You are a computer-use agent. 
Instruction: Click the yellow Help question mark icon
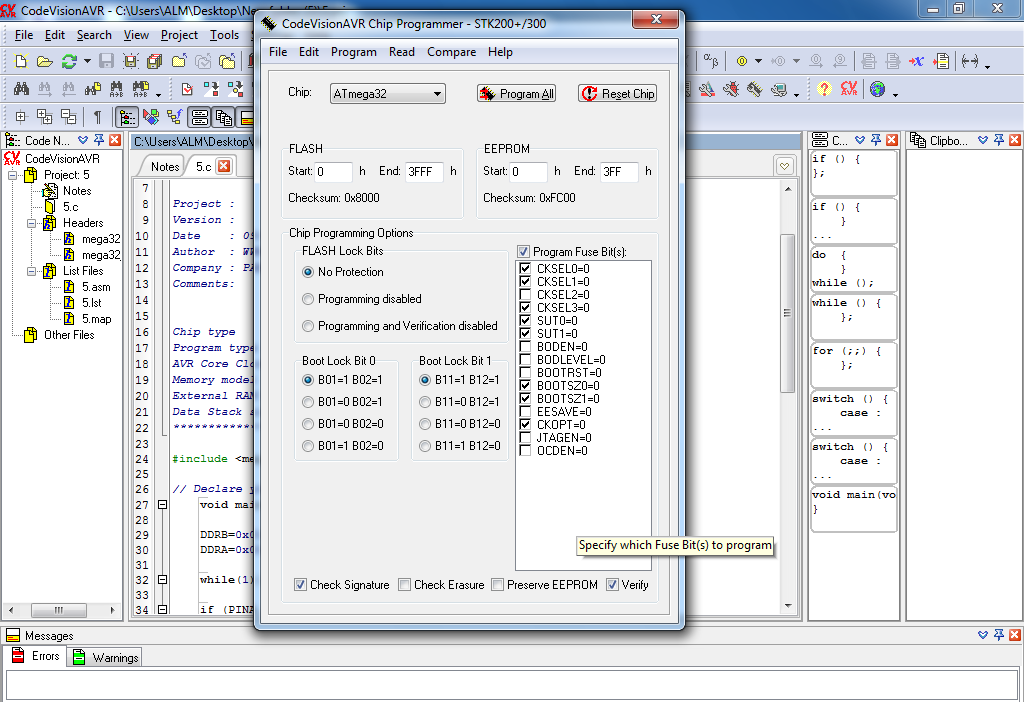(824, 89)
